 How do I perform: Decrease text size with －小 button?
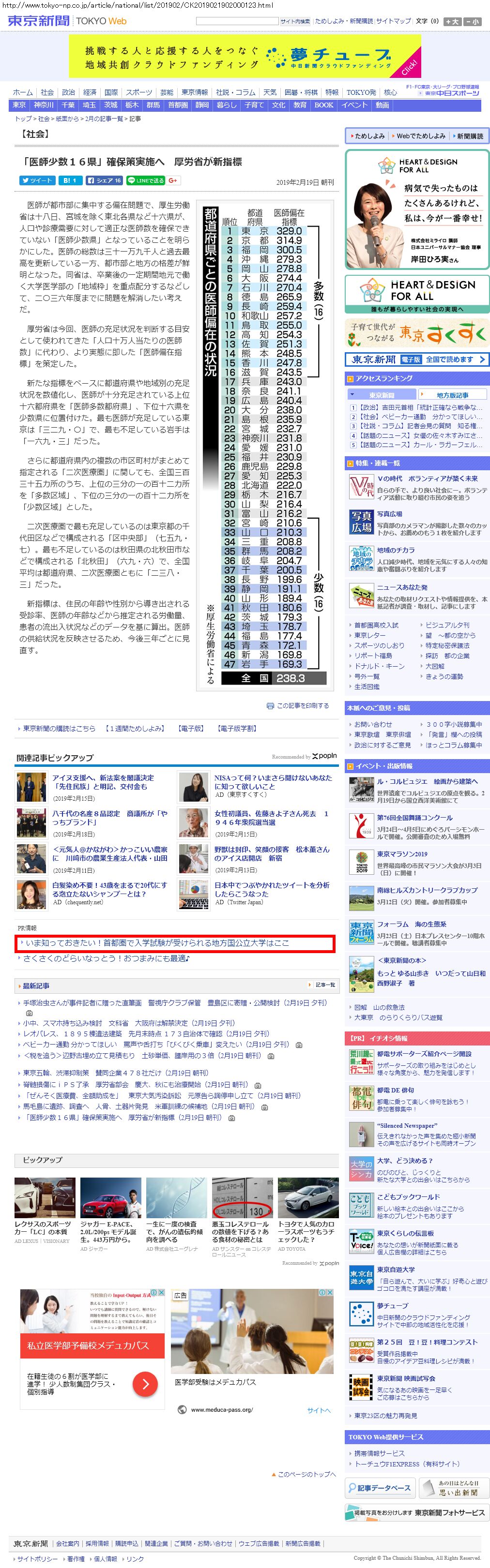pos(473,21)
